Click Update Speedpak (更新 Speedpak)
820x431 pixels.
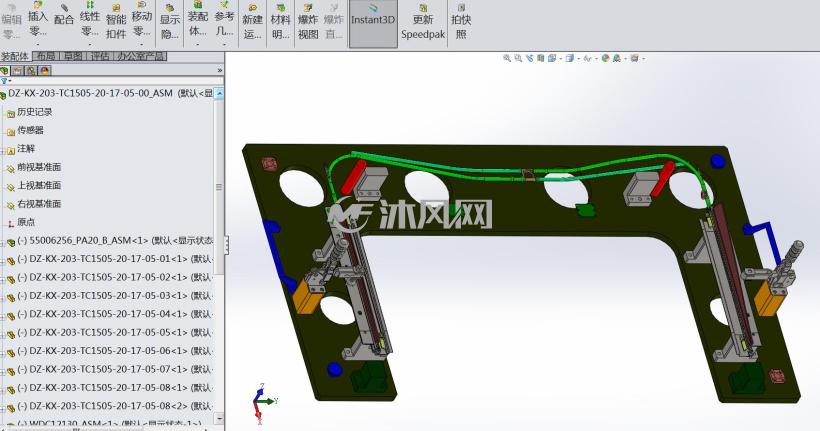coord(423,21)
